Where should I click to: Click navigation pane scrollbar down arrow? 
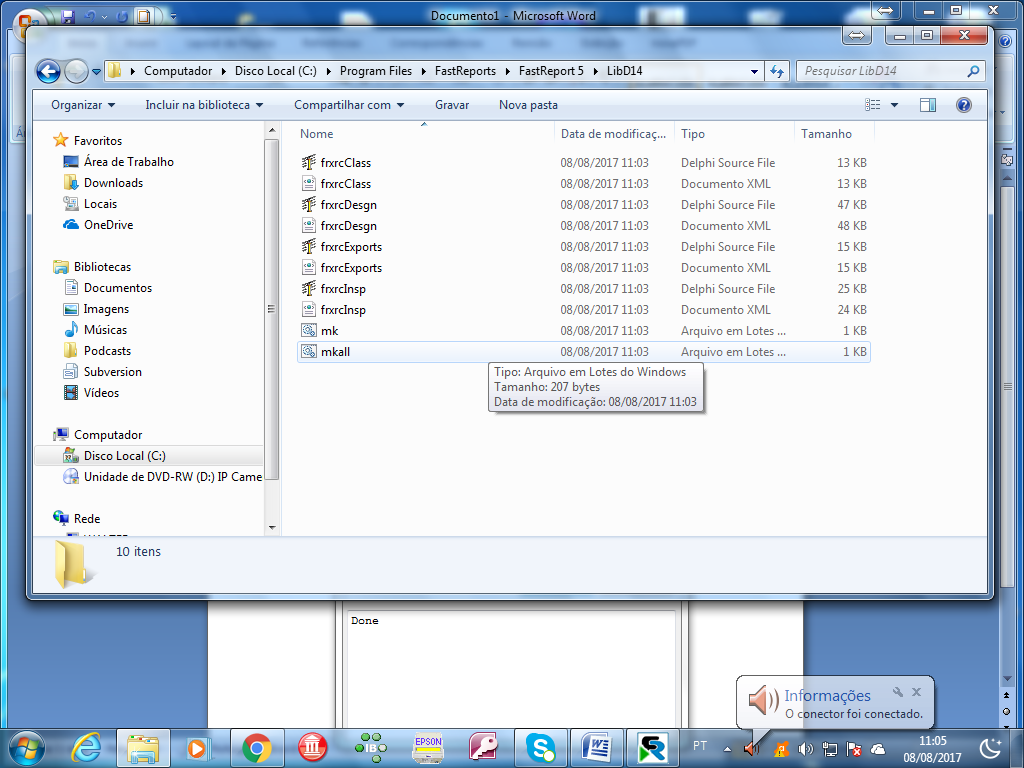pyautogui.click(x=272, y=528)
